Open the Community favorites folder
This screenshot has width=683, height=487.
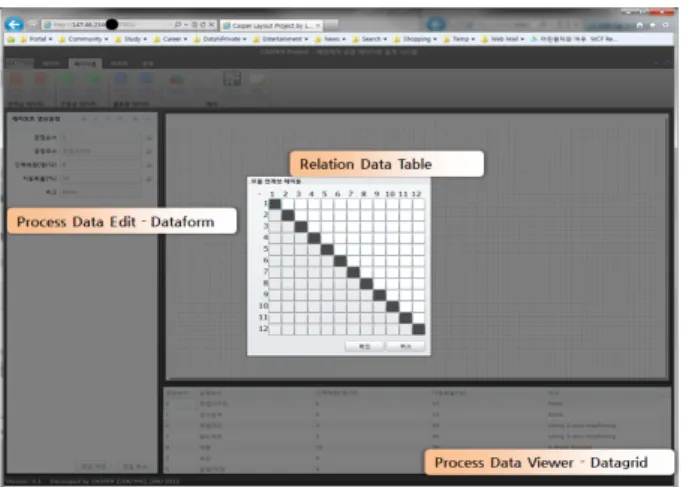(x=83, y=39)
